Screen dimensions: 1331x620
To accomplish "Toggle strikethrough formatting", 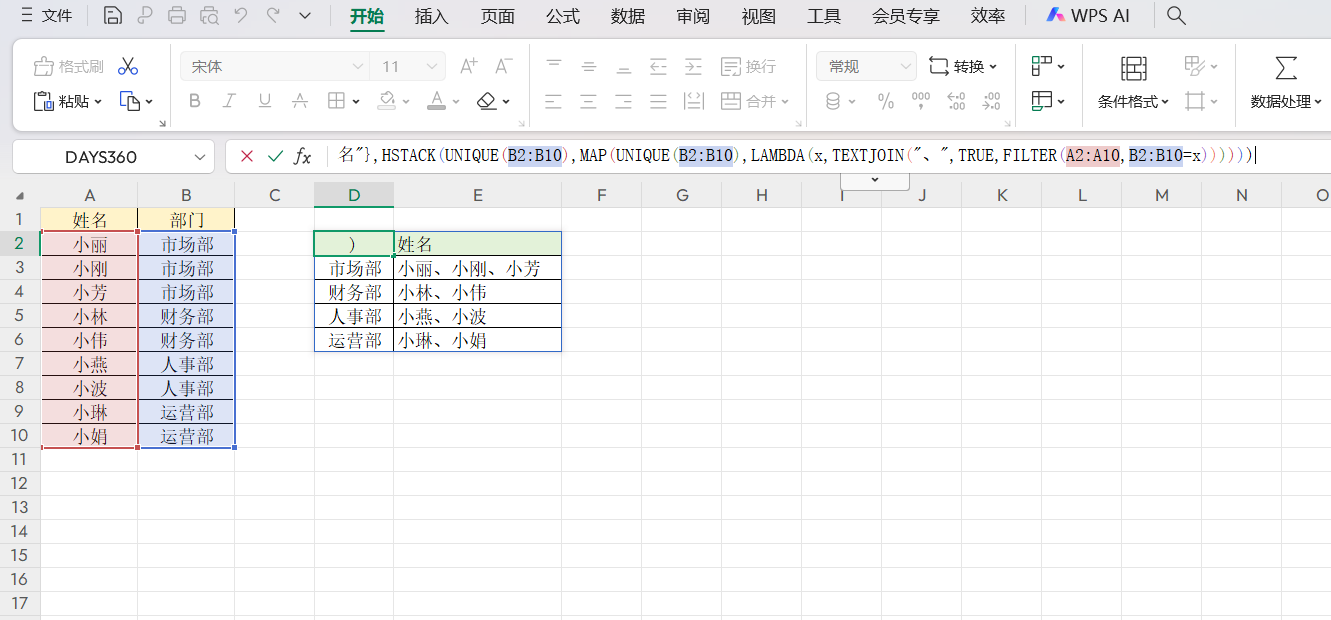I will coord(299,101).
